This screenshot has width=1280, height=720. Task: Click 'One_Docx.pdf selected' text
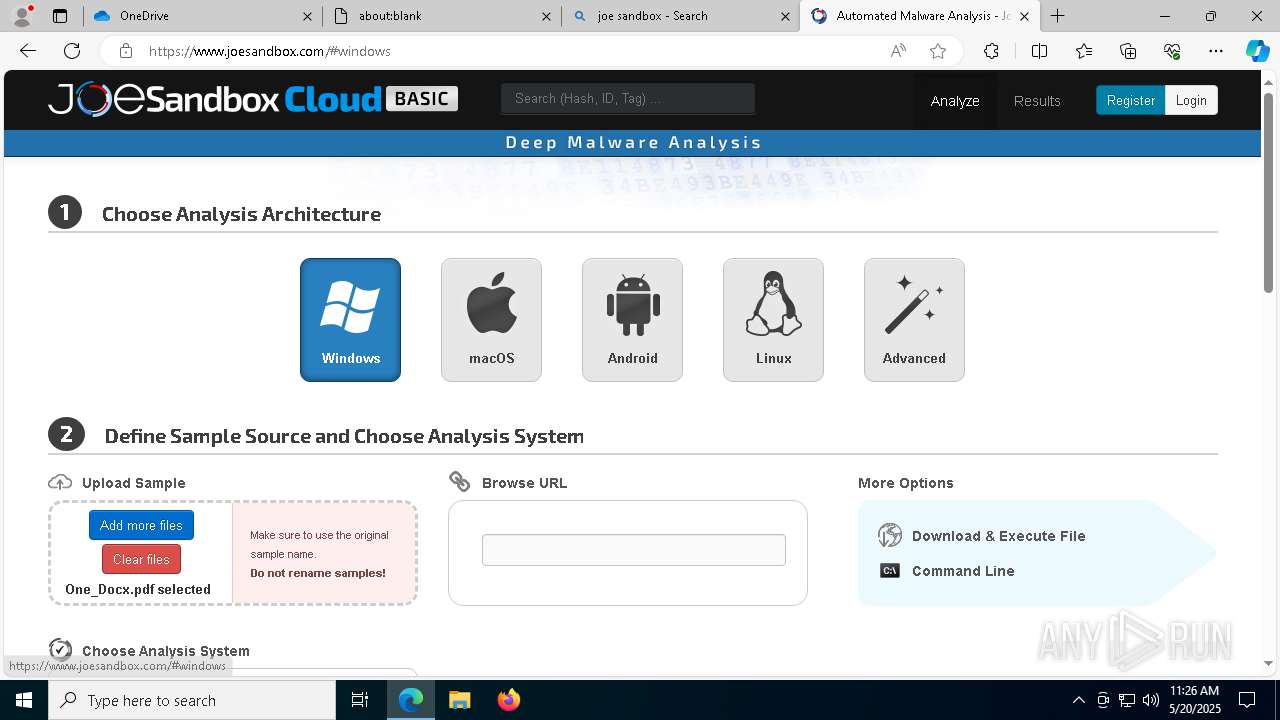tap(138, 589)
